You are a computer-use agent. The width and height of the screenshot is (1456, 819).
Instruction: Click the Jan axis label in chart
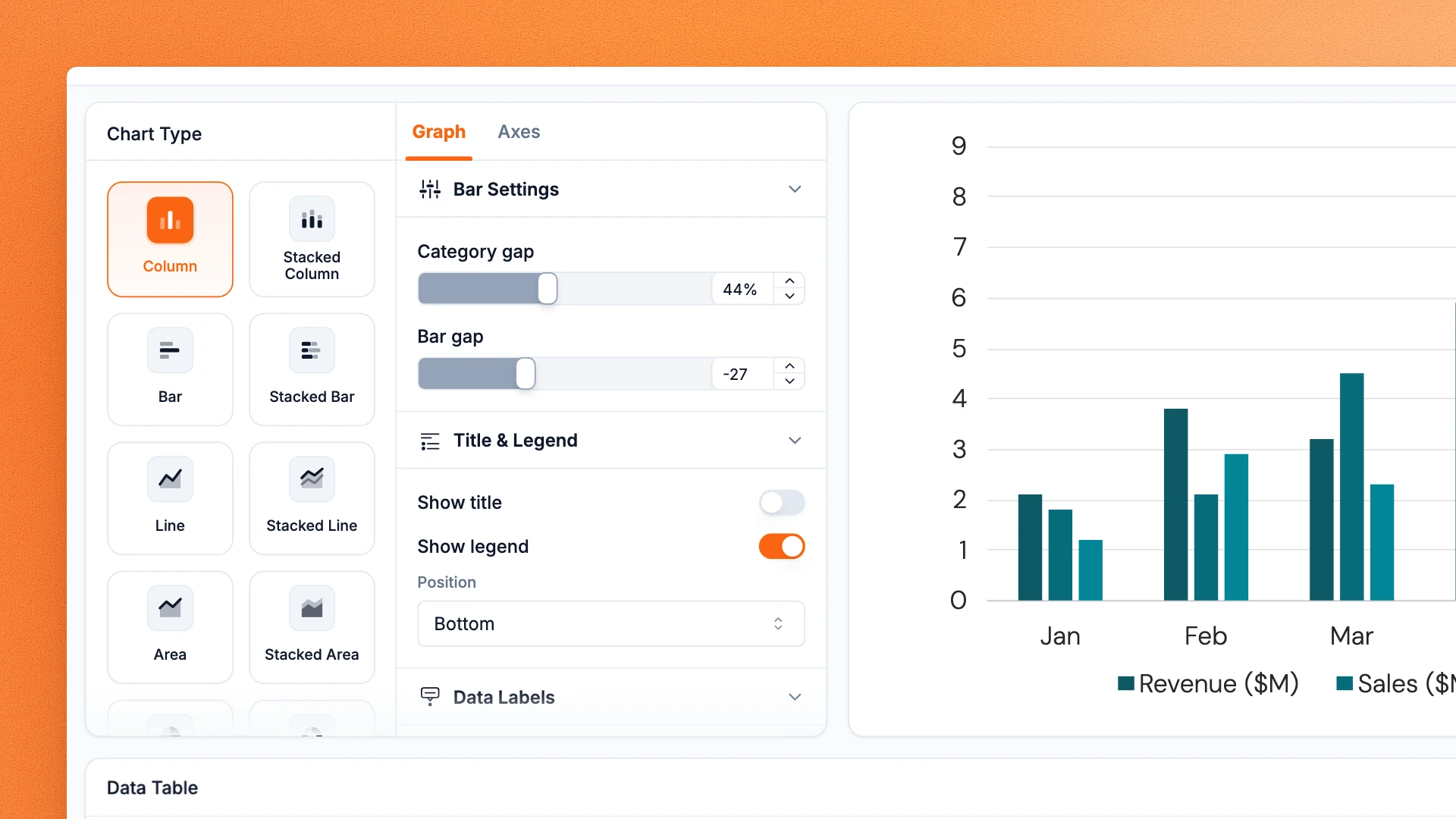point(1060,635)
